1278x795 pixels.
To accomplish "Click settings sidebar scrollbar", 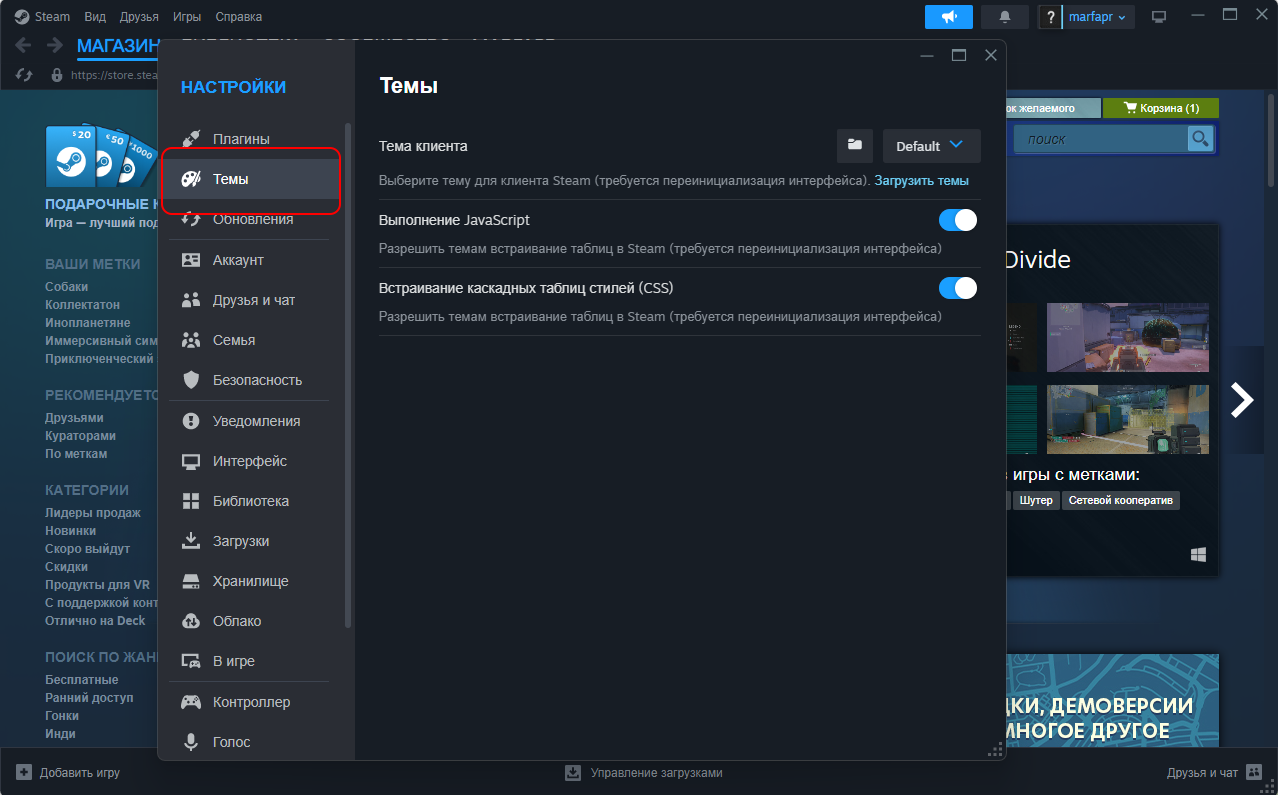I will coord(348,375).
